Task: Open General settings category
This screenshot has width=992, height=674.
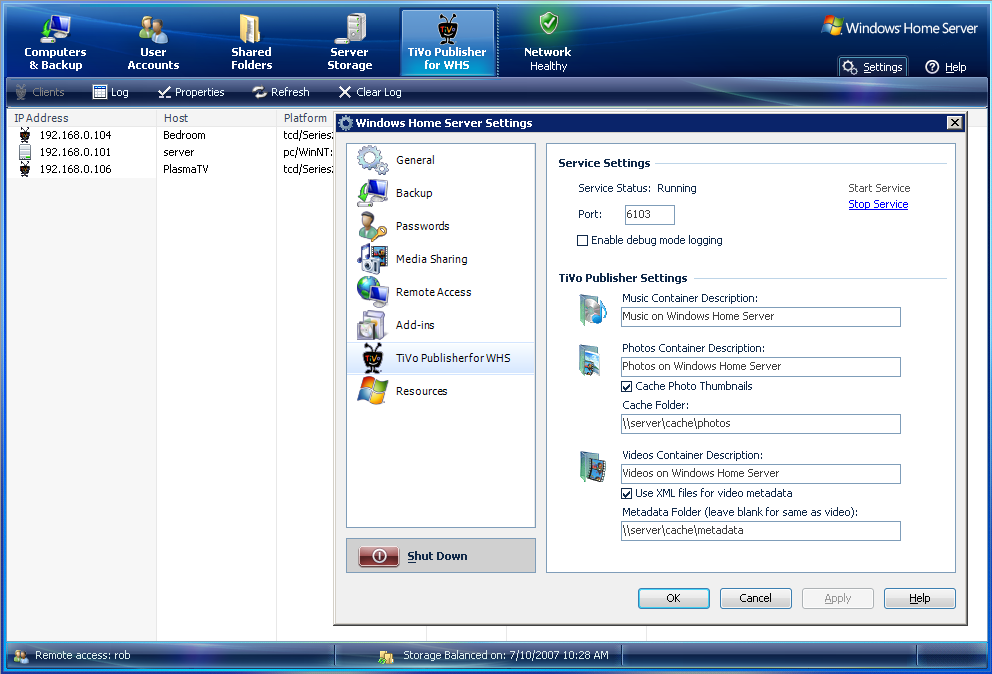Action: tap(441, 160)
